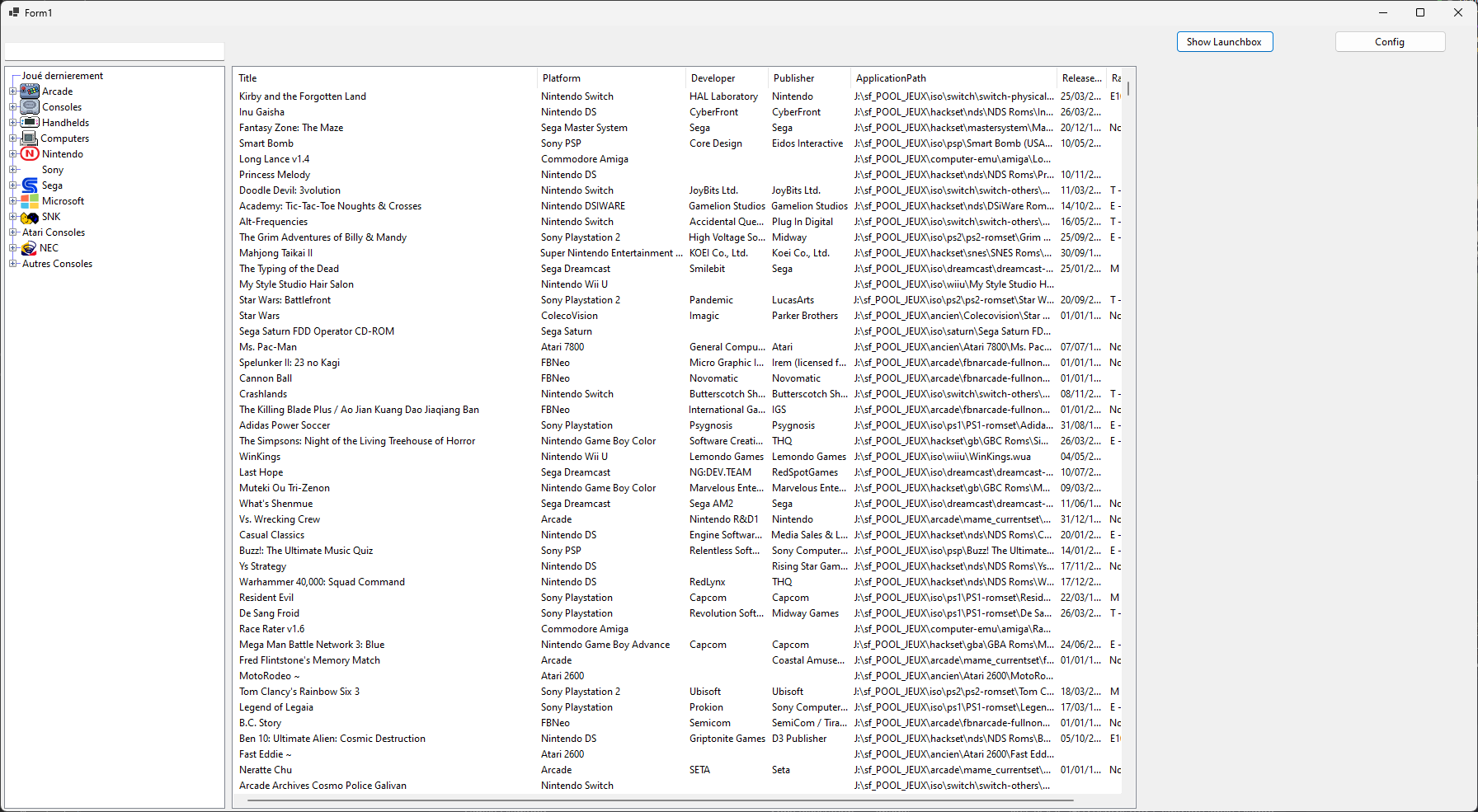This screenshot has width=1478, height=812.
Task: Select the Atari Consoles label in tree
Action: pos(54,232)
